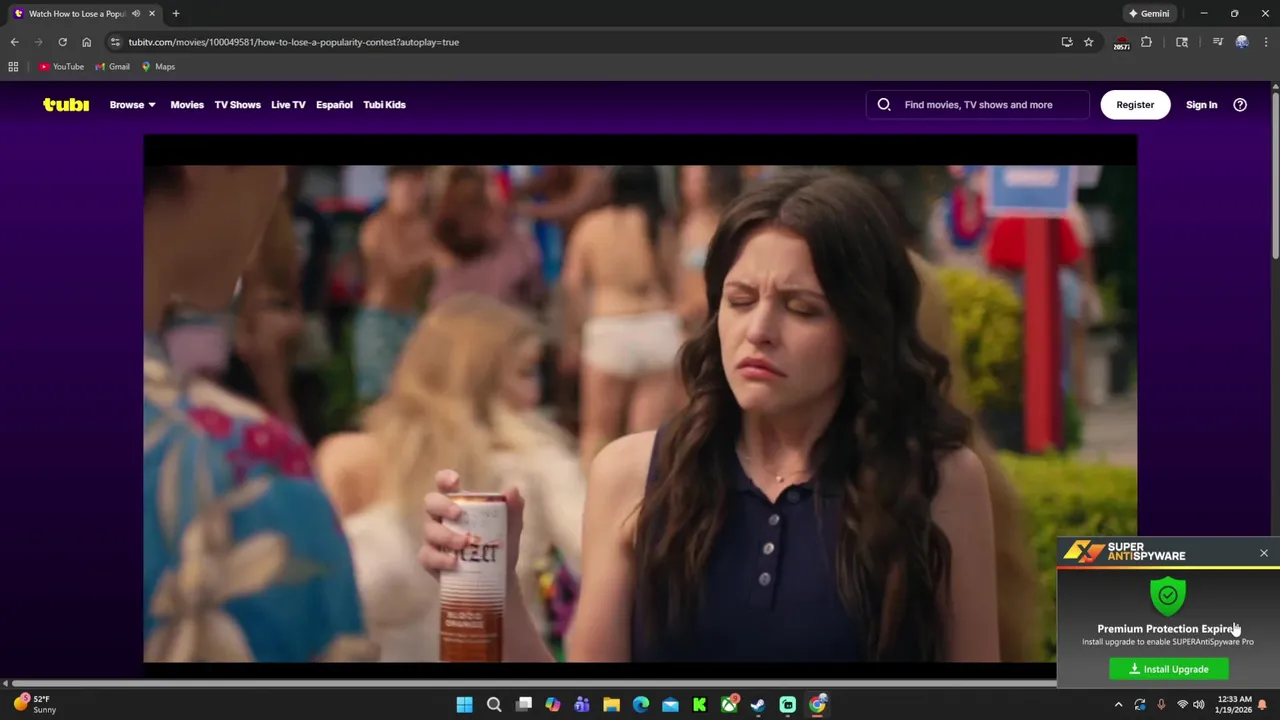Image resolution: width=1280 pixels, height=720 pixels.
Task: Open the Chrome extensions puzzle icon
Action: (x=1147, y=42)
